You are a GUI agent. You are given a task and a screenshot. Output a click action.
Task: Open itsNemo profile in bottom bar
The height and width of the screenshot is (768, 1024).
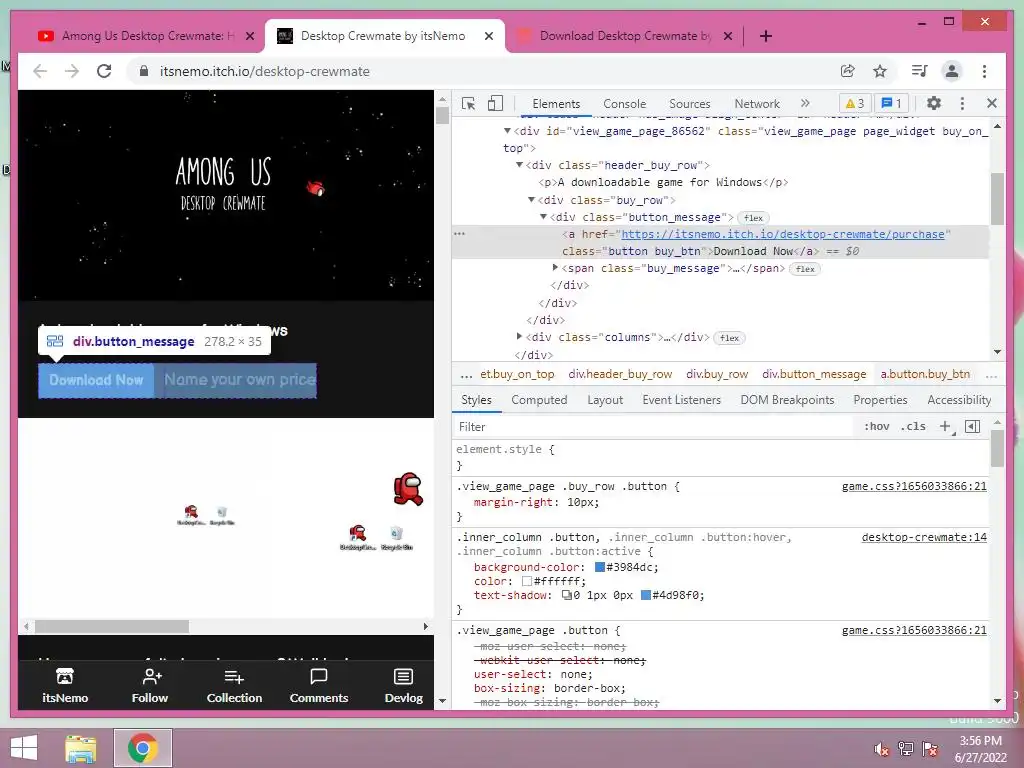(65, 685)
